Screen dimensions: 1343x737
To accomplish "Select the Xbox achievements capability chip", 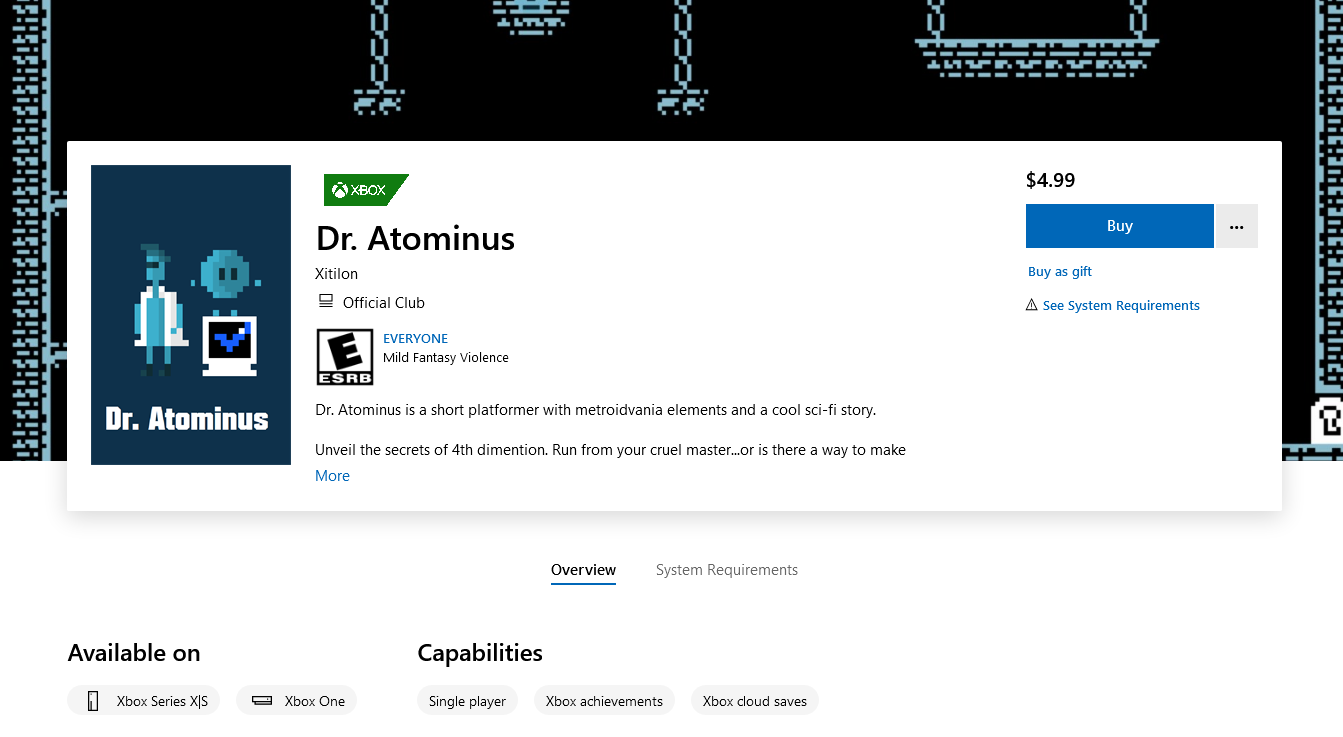I will (x=604, y=701).
